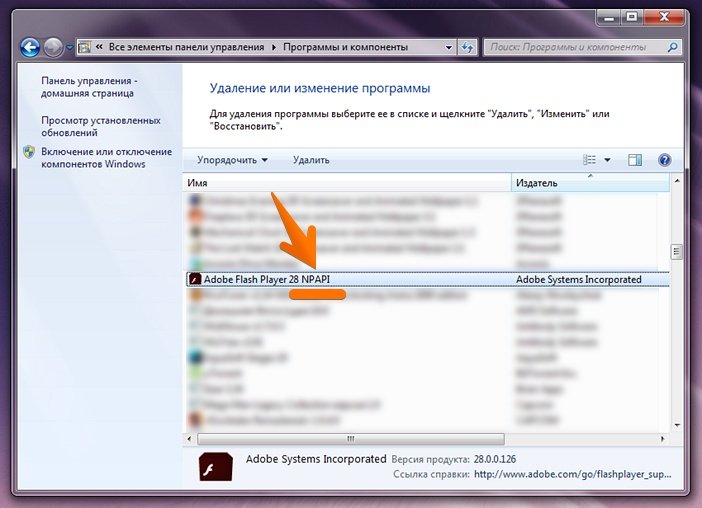Sort by the 'Издатель' column header

591,183
